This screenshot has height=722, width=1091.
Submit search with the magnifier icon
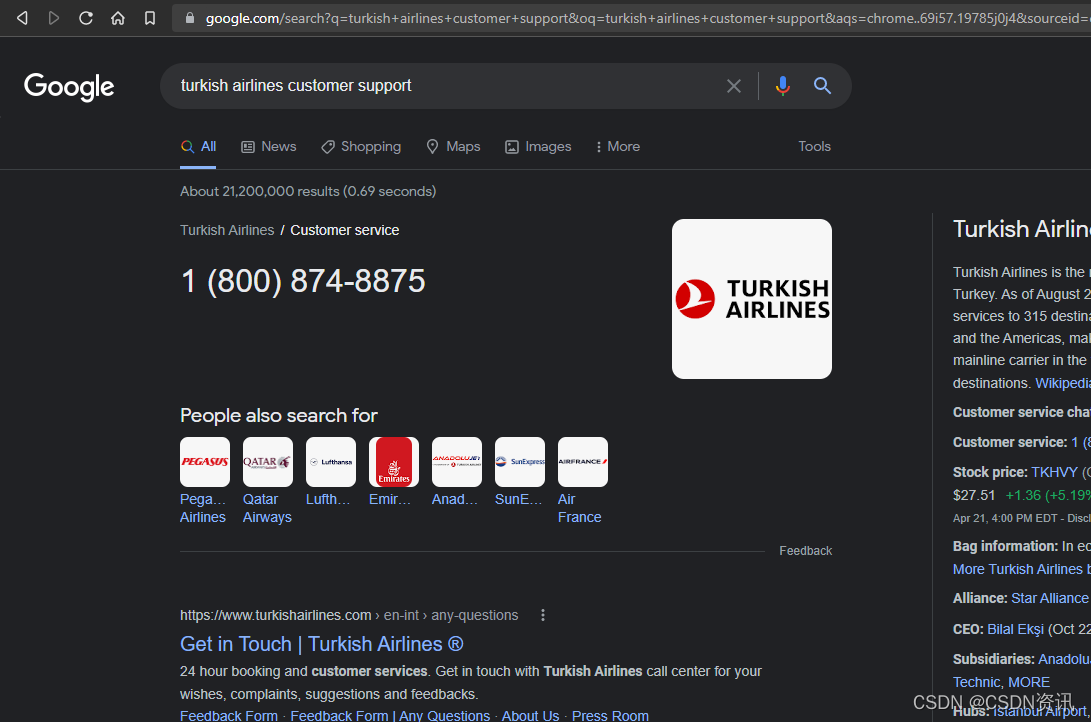(x=822, y=86)
